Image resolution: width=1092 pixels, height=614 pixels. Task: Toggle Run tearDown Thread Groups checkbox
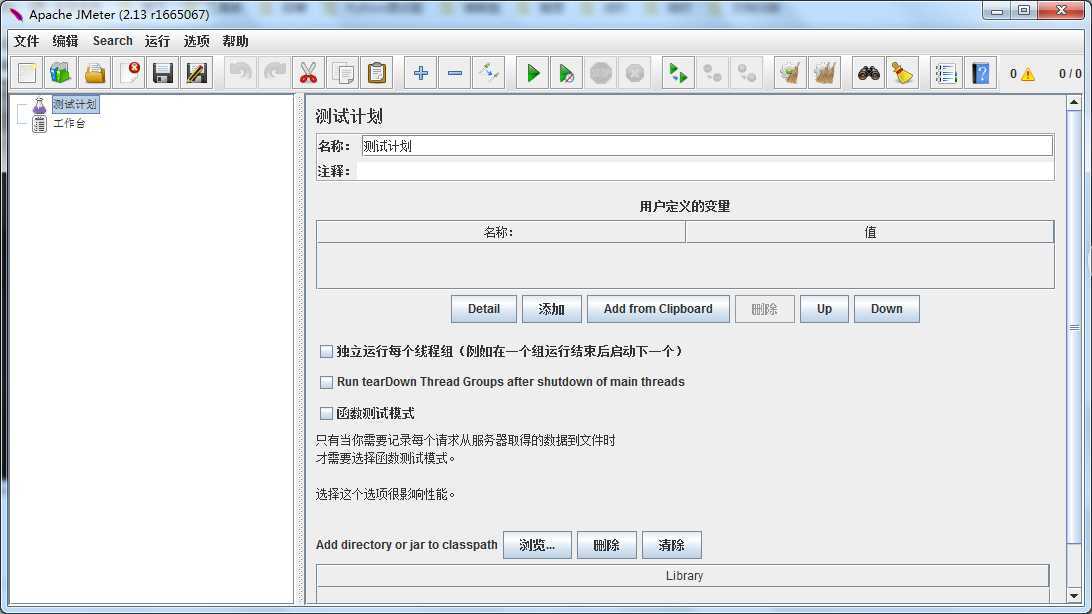pos(326,382)
